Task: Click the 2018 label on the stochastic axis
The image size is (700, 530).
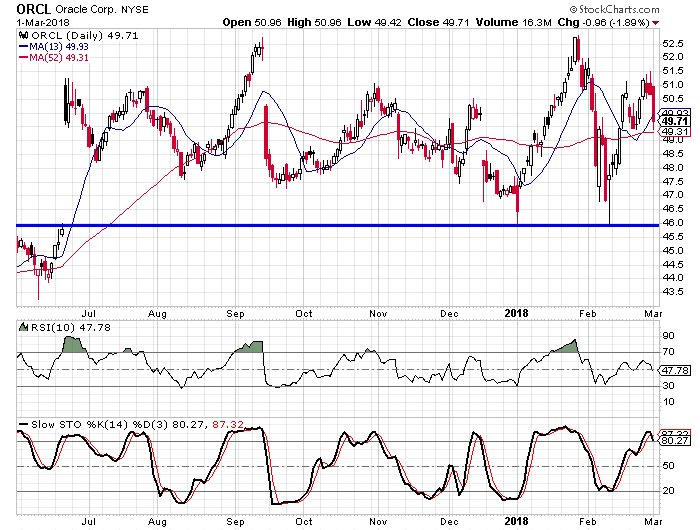Action: click(x=517, y=521)
